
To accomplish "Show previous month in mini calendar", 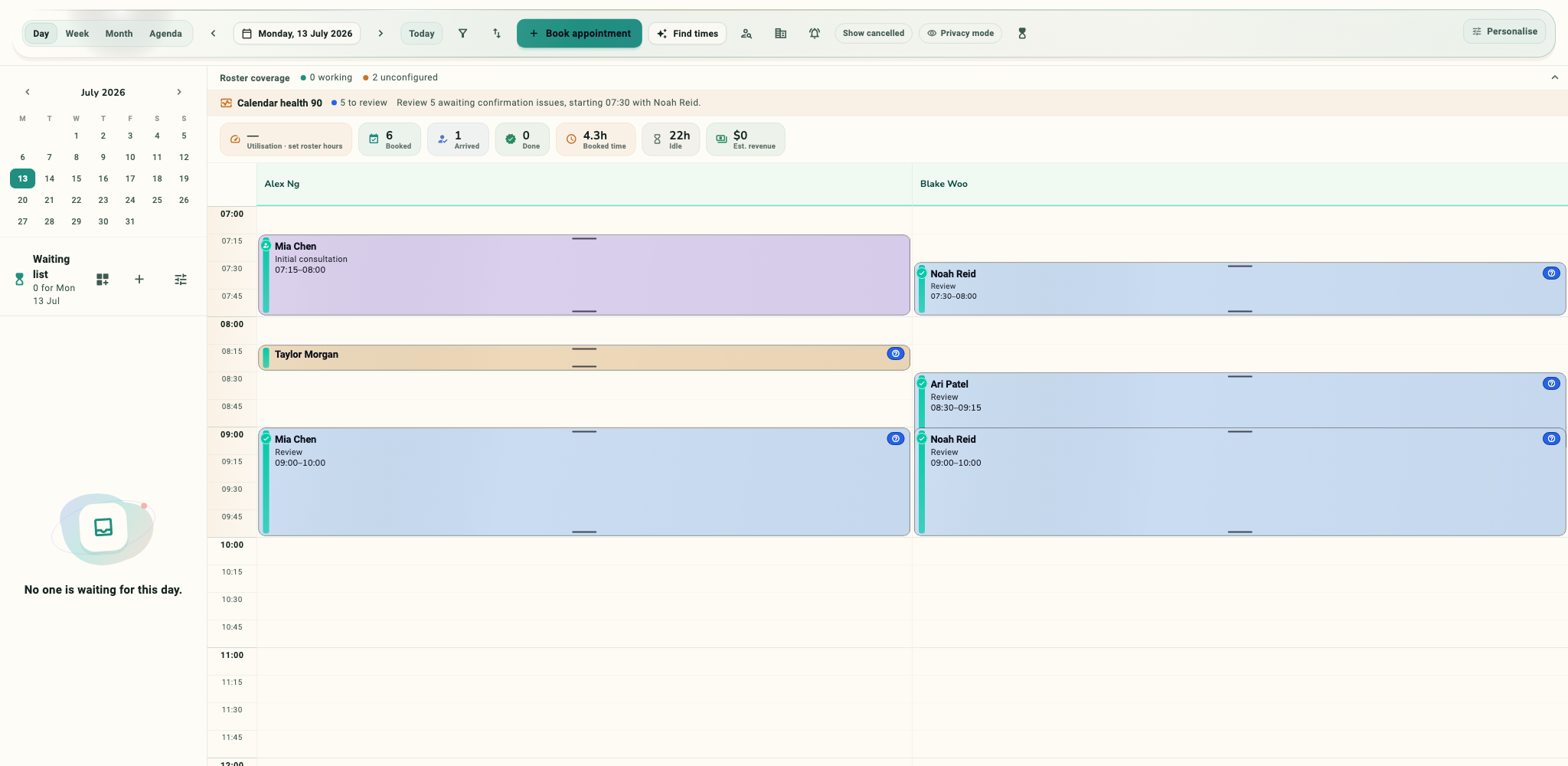I will (x=28, y=92).
